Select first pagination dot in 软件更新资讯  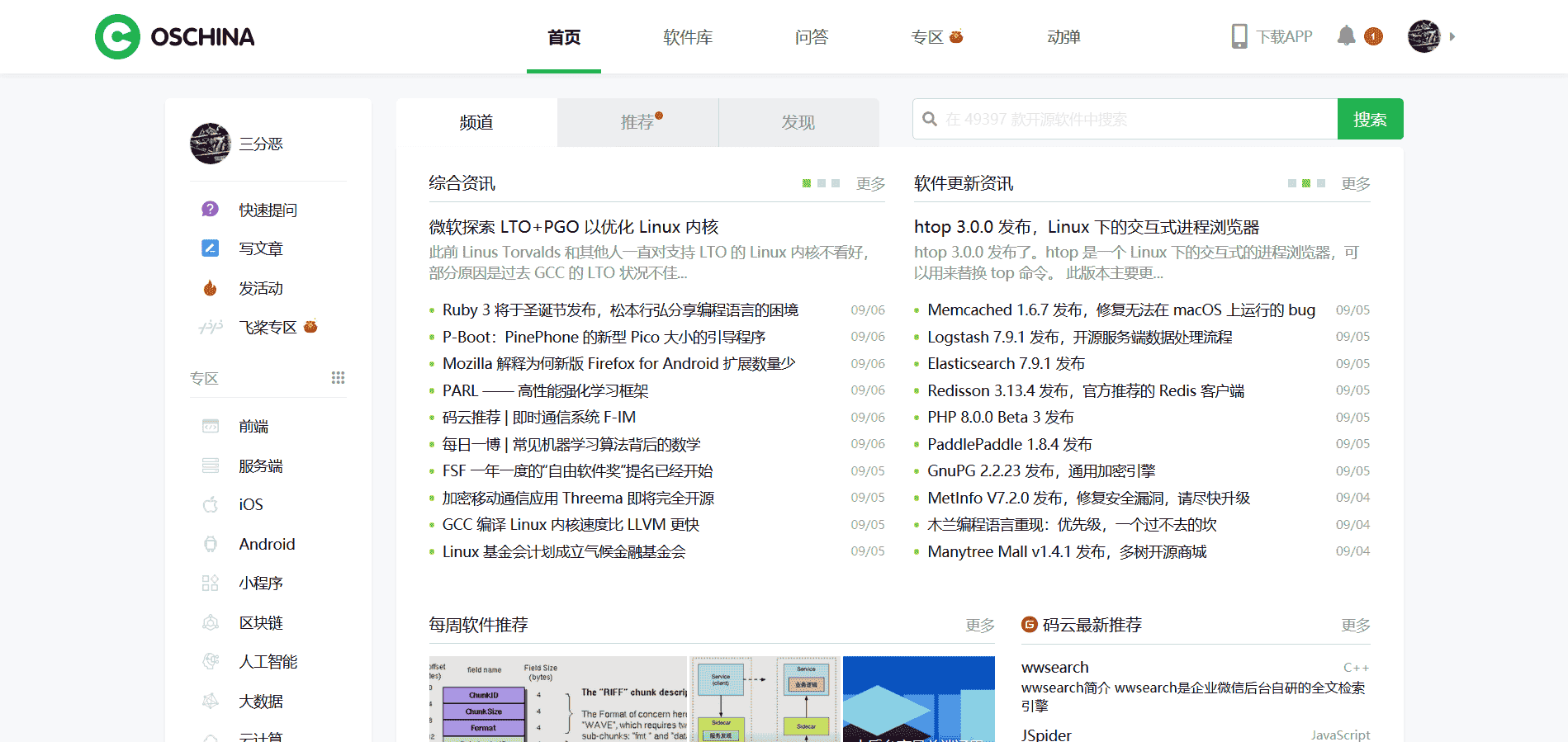coord(1292,183)
